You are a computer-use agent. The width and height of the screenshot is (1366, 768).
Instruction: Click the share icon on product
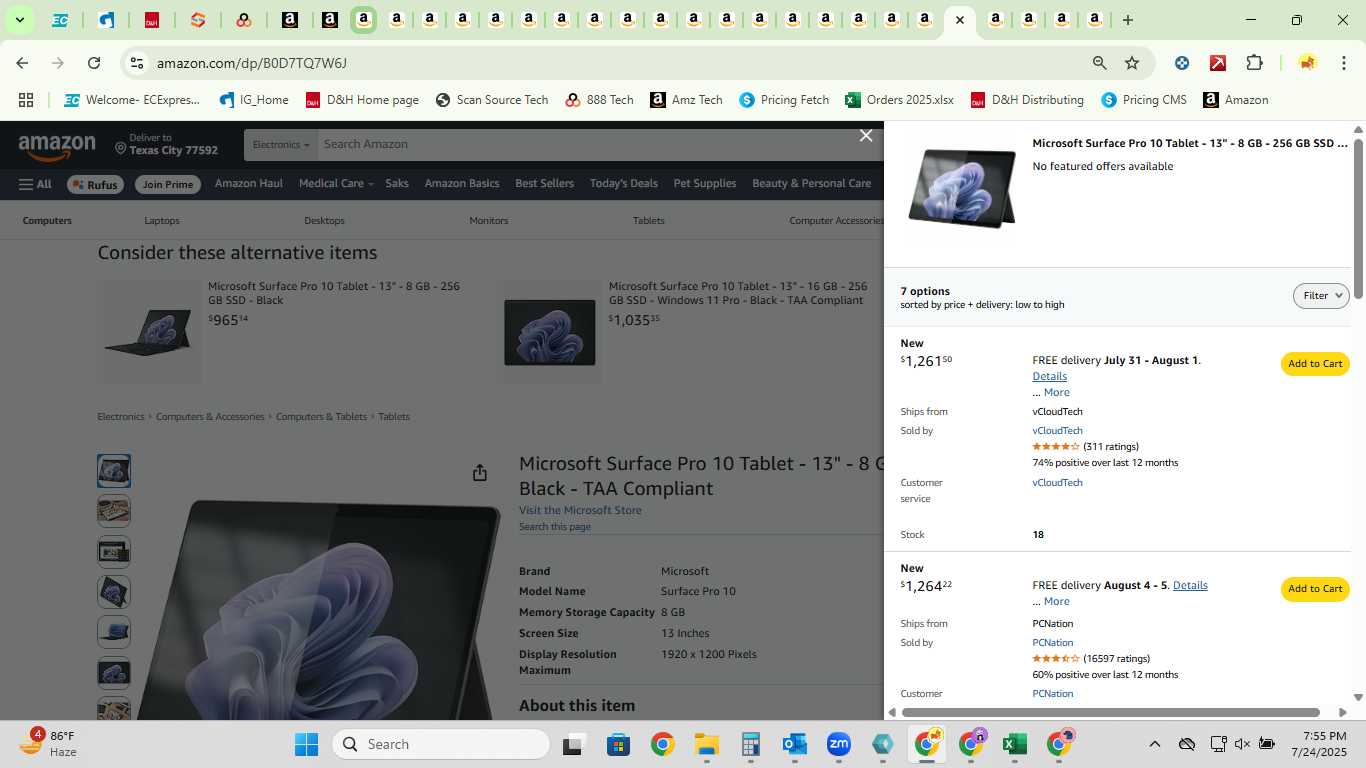click(x=480, y=472)
